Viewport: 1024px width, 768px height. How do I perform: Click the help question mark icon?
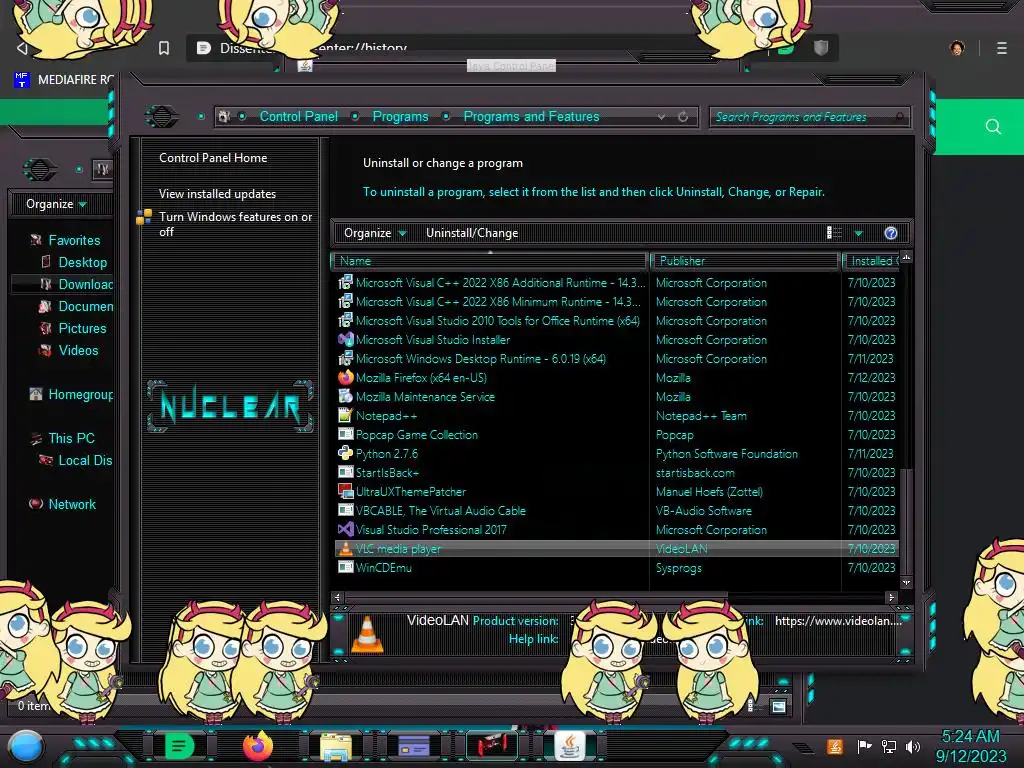(891, 233)
